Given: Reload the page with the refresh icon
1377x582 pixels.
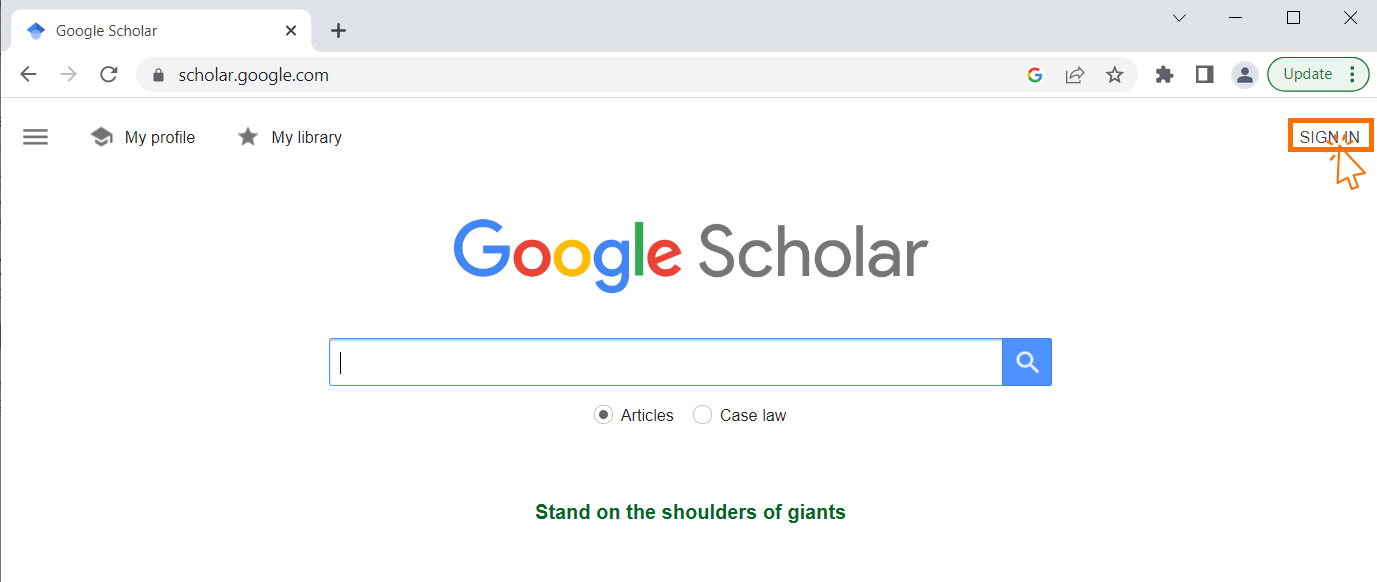Looking at the screenshot, I should point(109,75).
